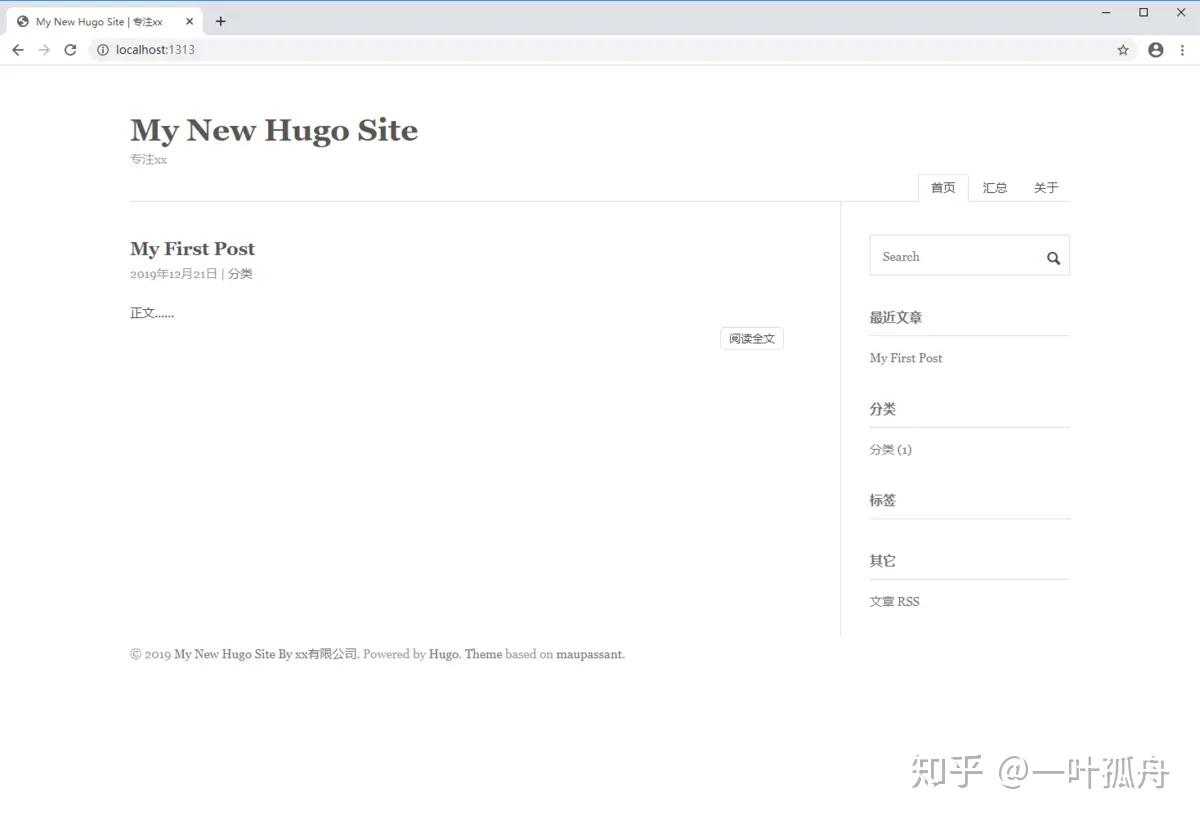1200x821 pixels.
Task: Click the 正文…… post summary text
Action: click(152, 313)
